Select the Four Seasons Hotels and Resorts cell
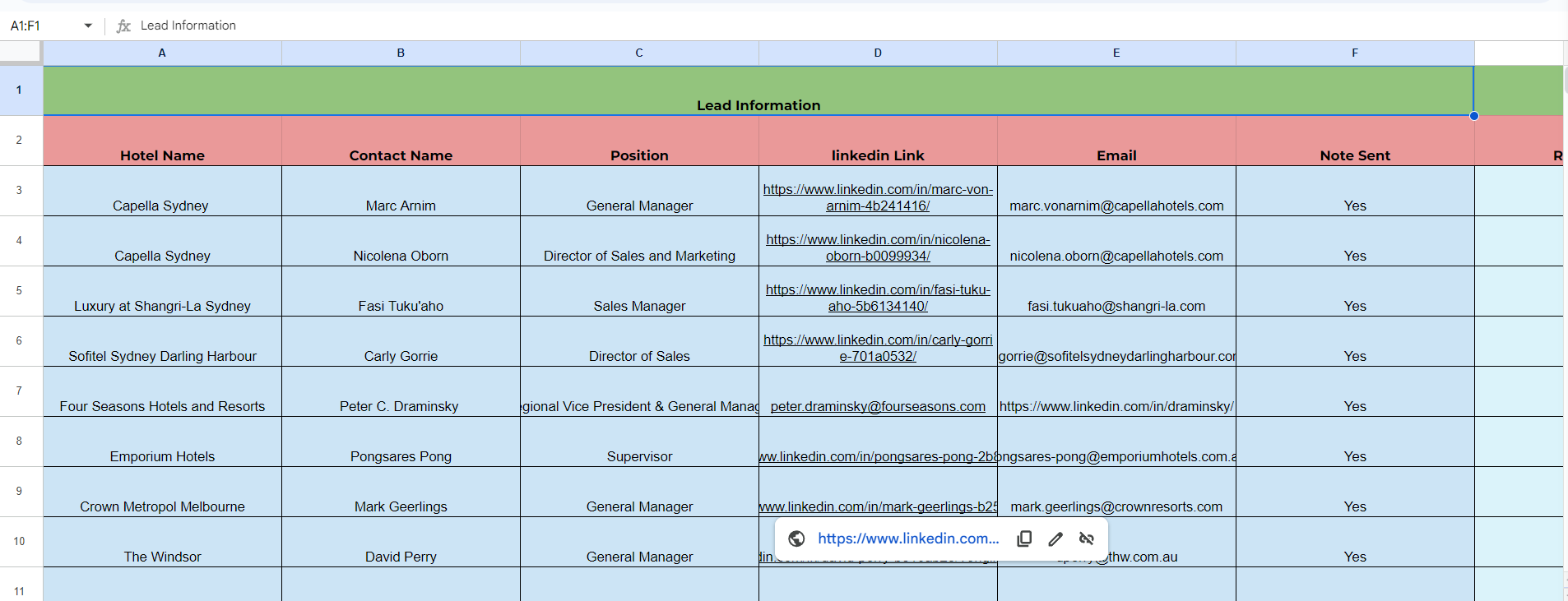1568x601 pixels. tap(162, 391)
